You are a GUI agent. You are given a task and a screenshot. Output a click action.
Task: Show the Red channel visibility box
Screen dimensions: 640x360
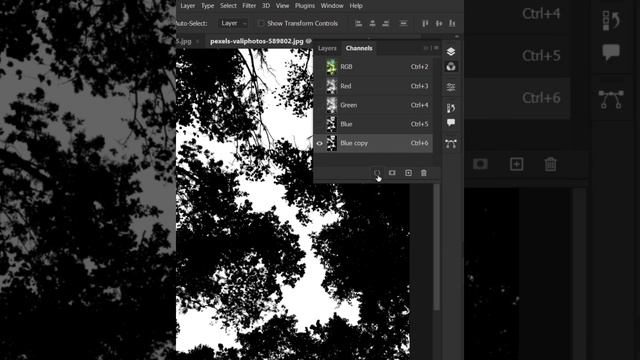click(319, 86)
